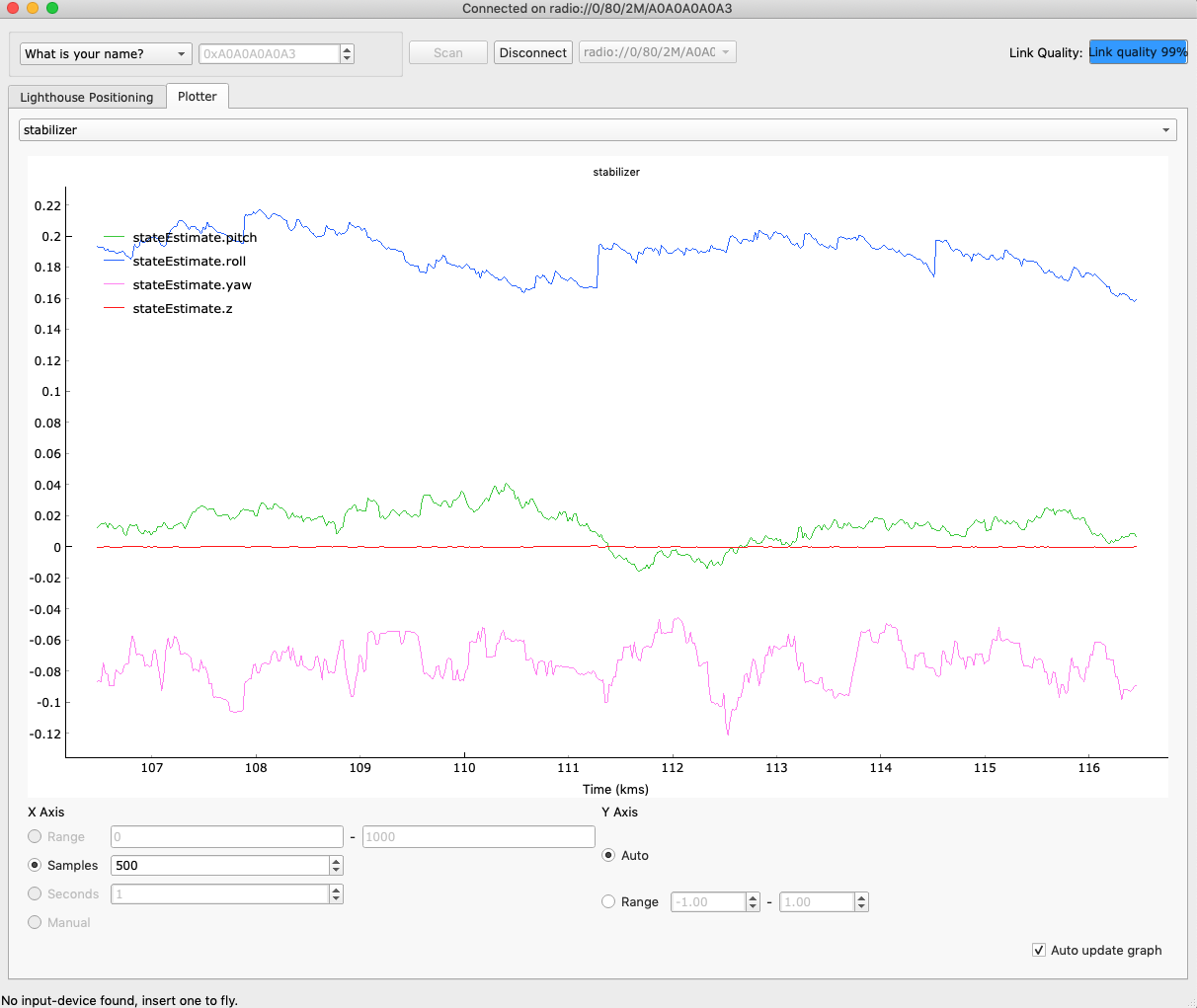Click the Link quality progress bar
This screenshot has height=1008, width=1197.
pos(1138,52)
